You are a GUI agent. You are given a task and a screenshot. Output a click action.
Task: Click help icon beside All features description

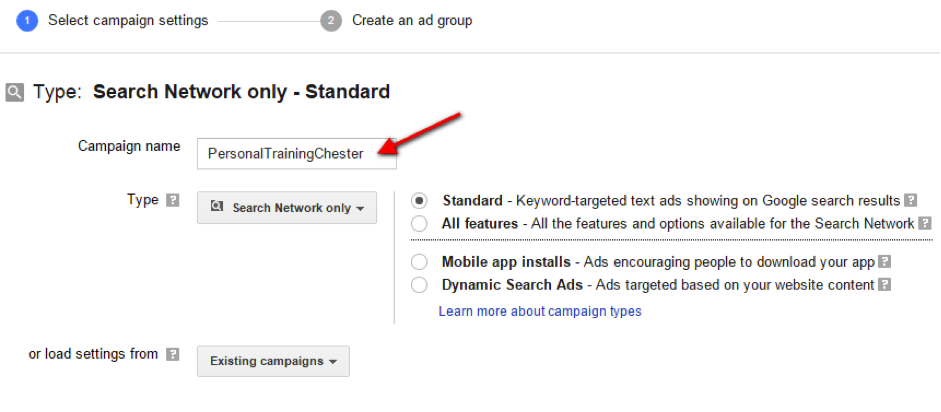[x=925, y=224]
